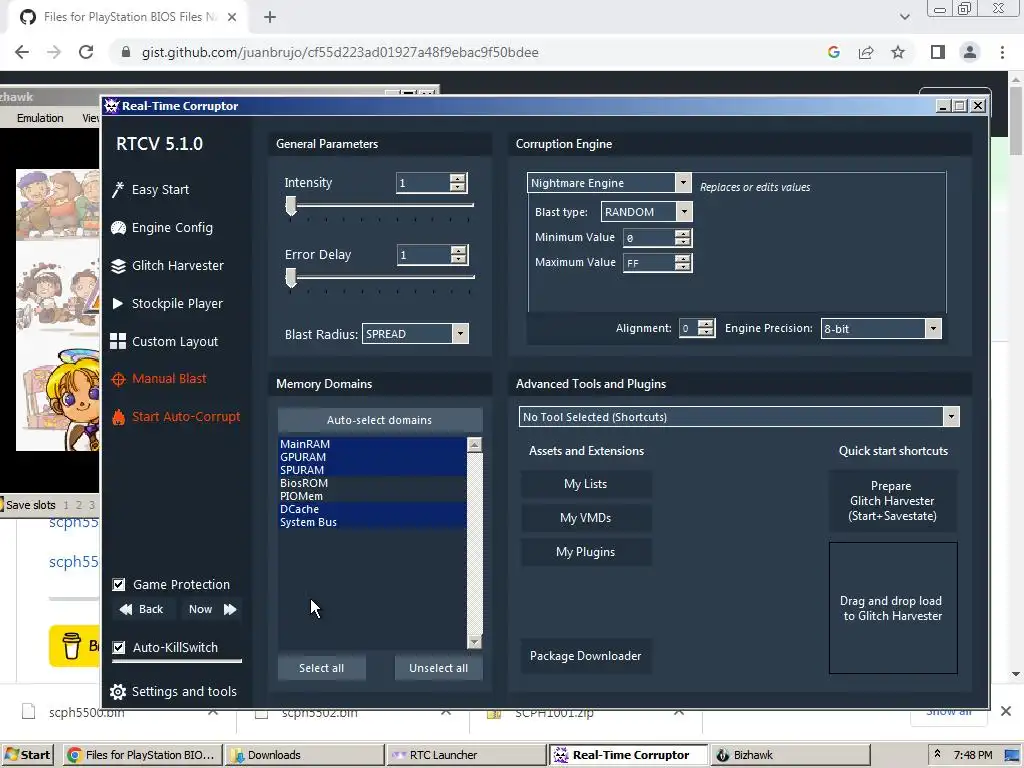Click the Unselect all button
This screenshot has width=1024, height=768.
(438, 668)
